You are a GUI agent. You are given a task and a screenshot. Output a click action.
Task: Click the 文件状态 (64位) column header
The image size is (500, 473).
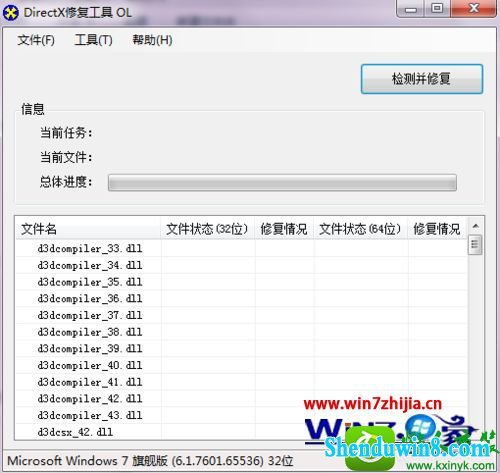click(x=361, y=229)
